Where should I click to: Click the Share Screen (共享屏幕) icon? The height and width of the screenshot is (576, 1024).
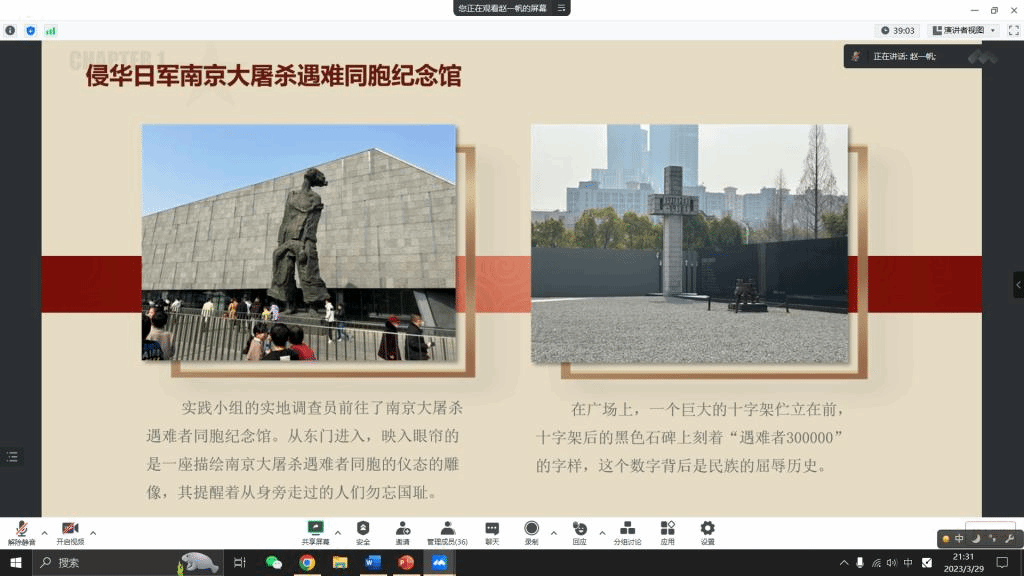click(315, 531)
